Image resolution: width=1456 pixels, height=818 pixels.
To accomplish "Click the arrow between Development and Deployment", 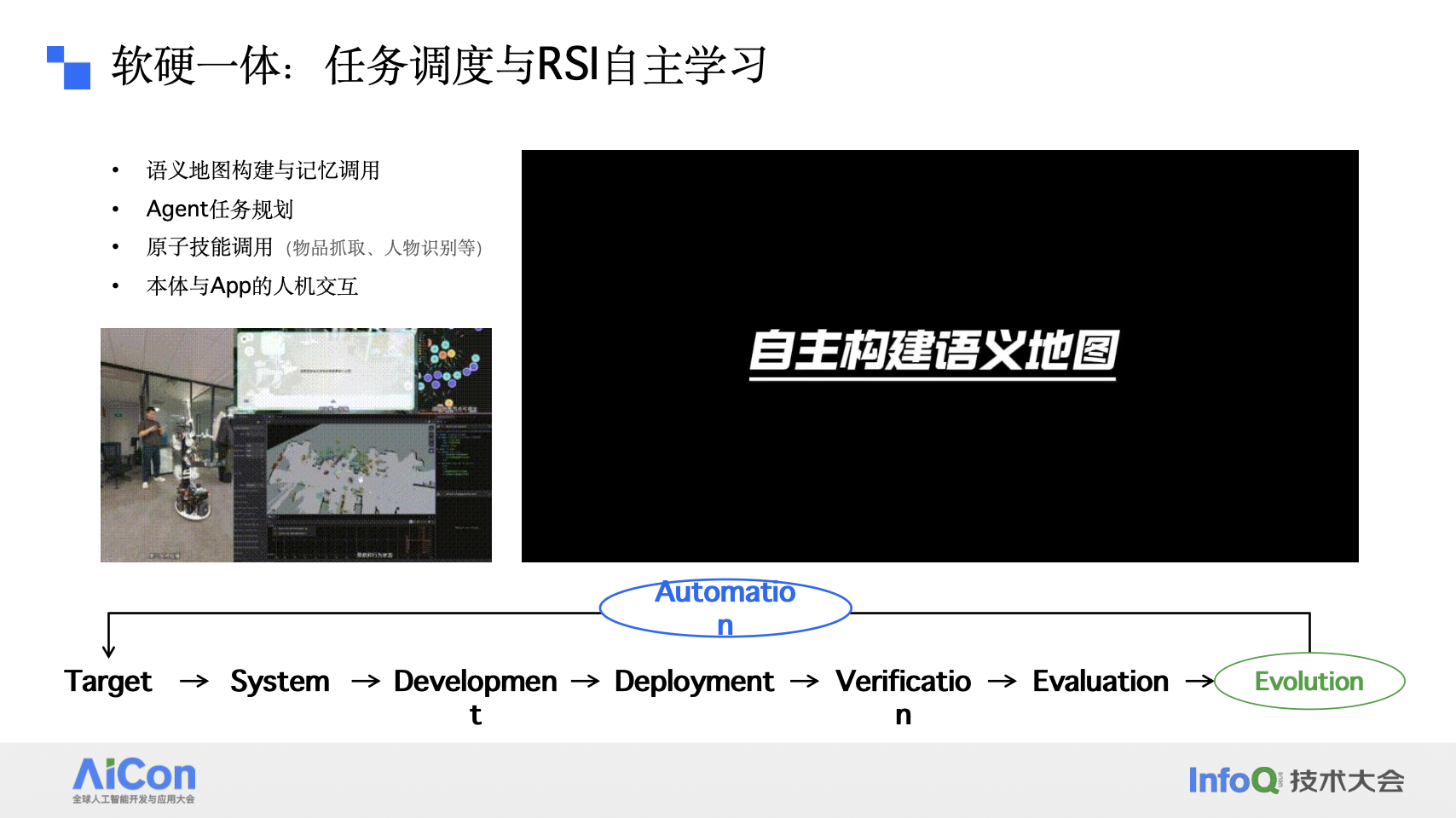I will pos(586,681).
